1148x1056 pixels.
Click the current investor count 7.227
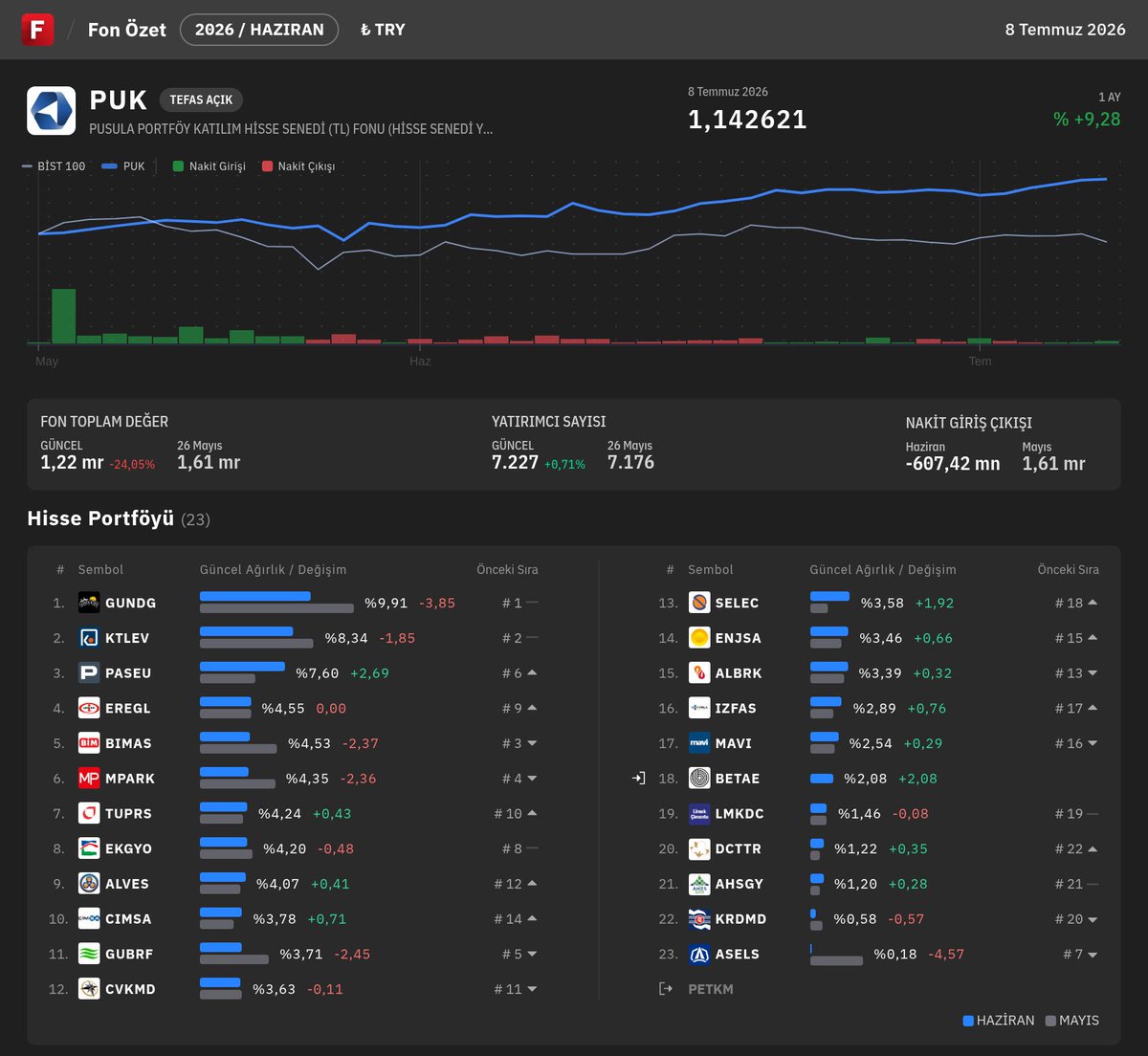[x=515, y=462]
